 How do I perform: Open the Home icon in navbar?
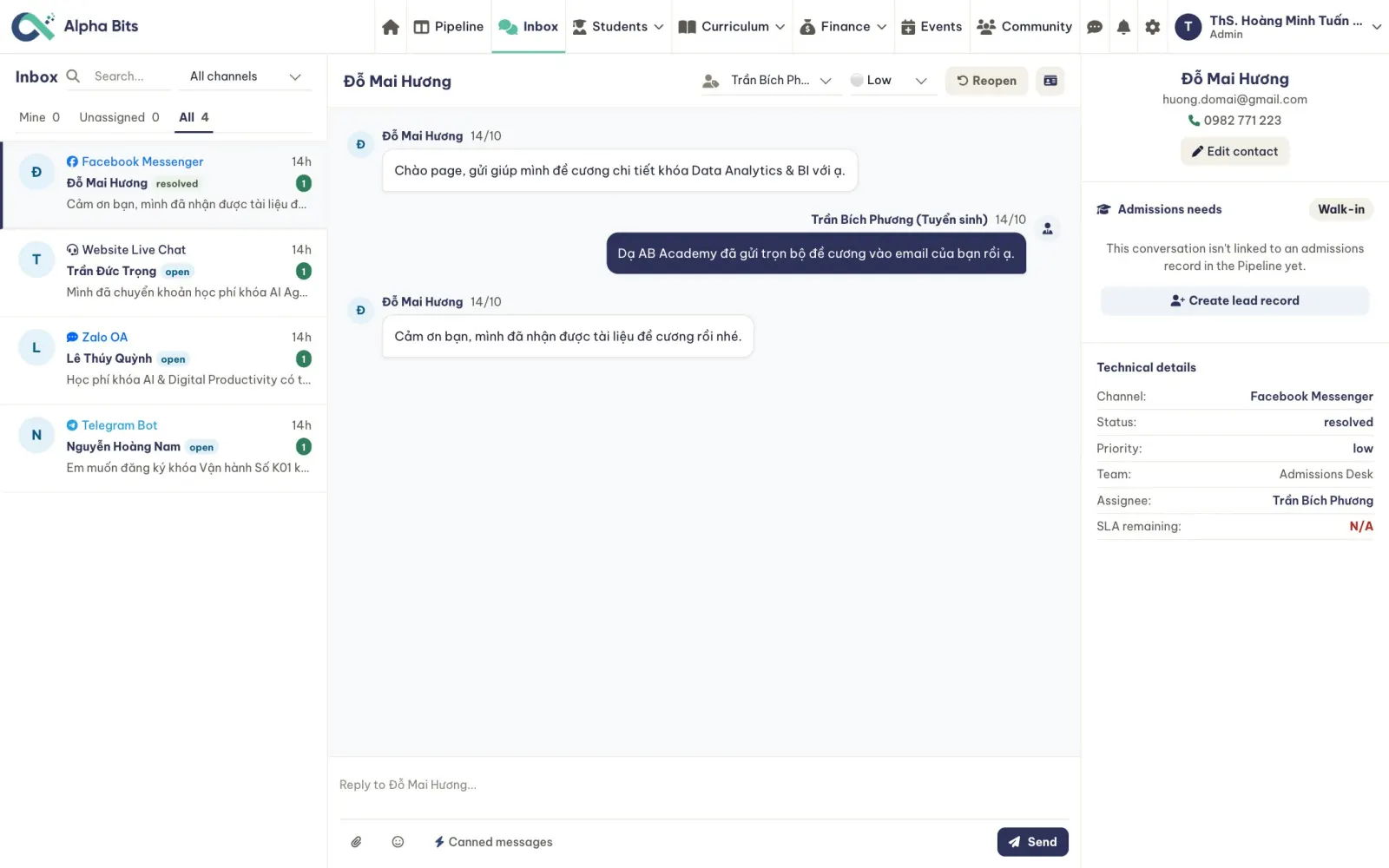tap(391, 27)
